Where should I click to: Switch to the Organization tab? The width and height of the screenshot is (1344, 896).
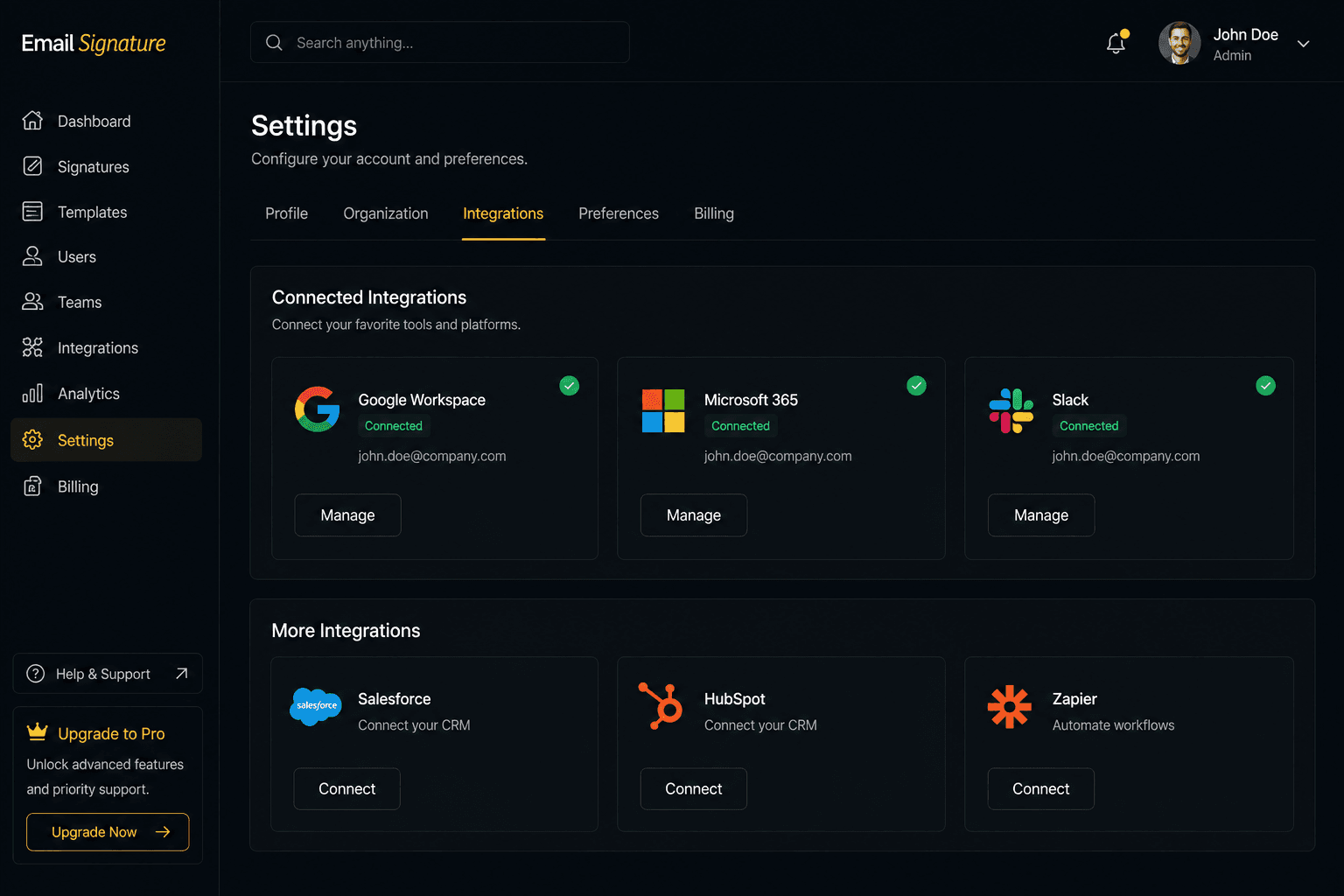[x=386, y=213]
